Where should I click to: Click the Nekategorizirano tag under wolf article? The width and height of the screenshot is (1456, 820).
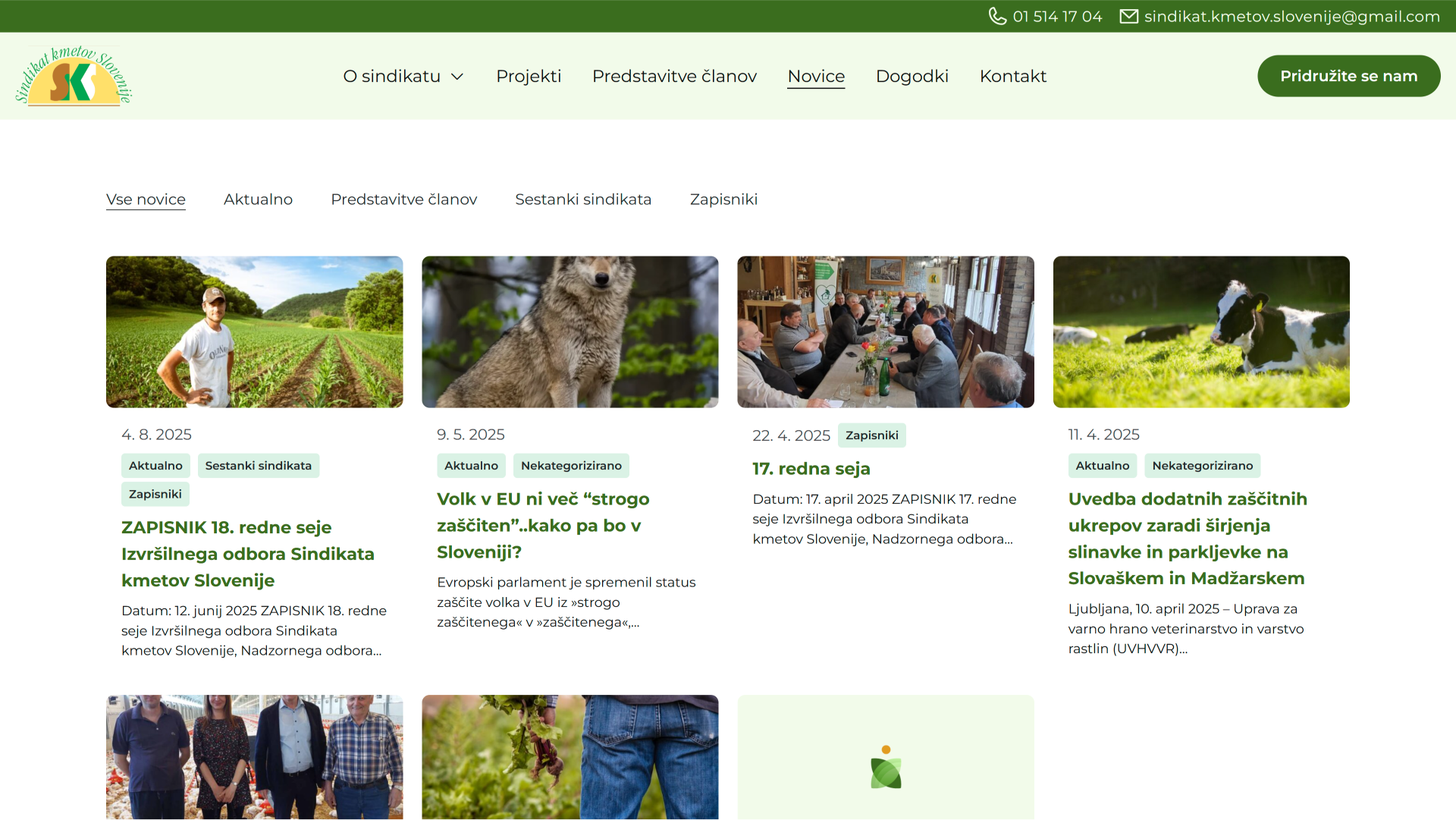tap(570, 466)
